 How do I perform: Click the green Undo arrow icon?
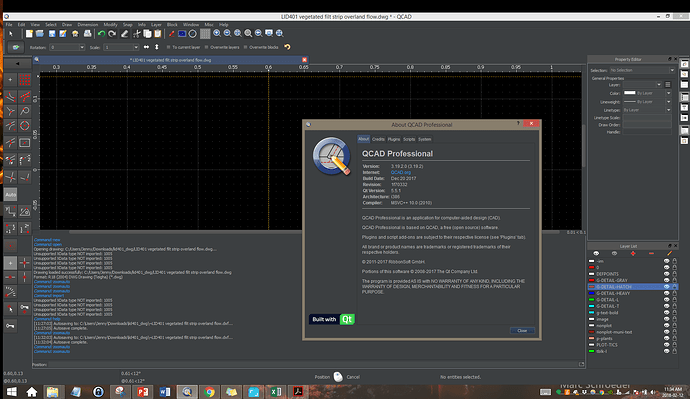[102, 33]
